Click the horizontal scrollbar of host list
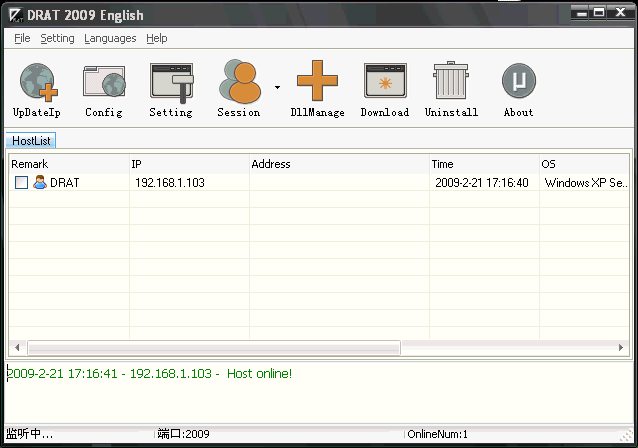 coord(213,348)
